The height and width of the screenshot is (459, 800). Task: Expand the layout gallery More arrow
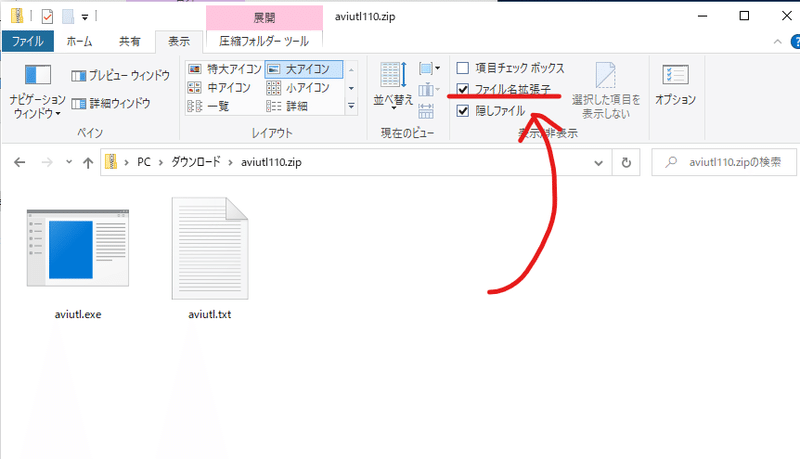click(x=351, y=106)
